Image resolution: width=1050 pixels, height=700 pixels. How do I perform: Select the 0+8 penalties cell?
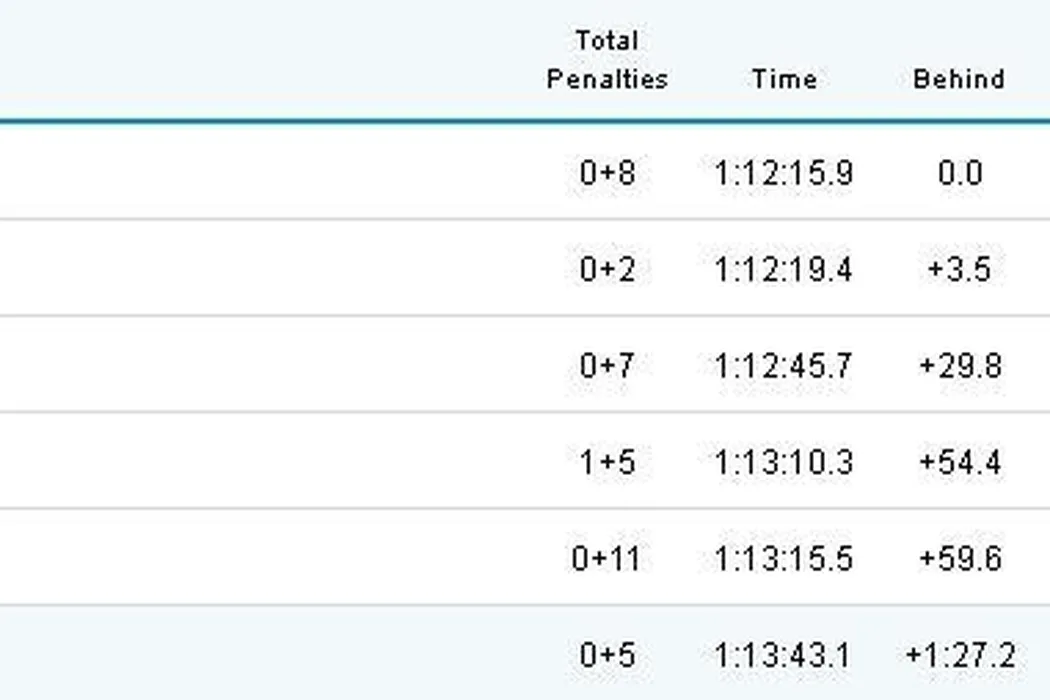pos(606,173)
